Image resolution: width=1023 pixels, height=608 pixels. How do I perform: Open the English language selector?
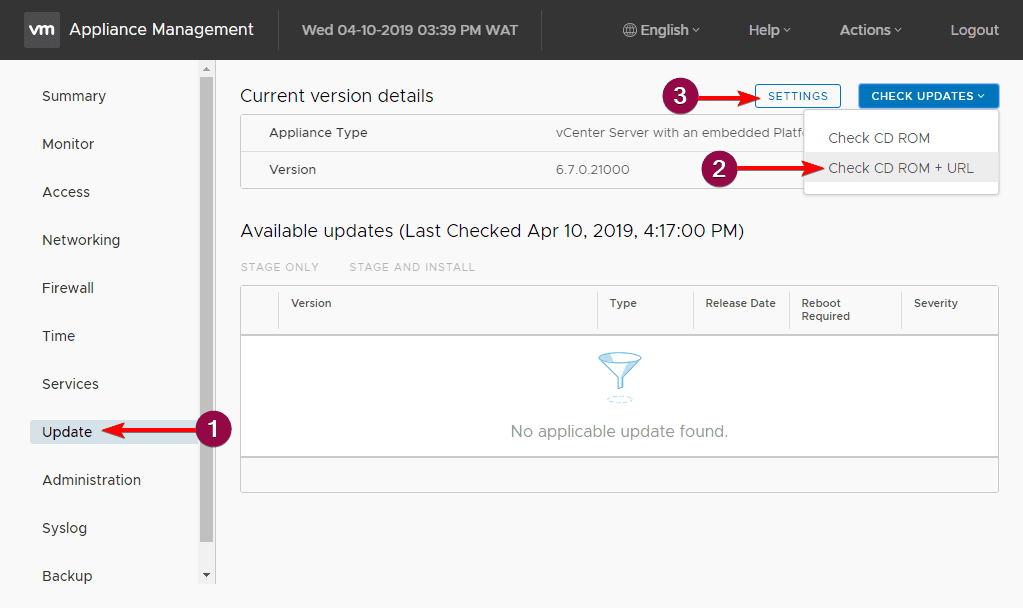point(660,30)
